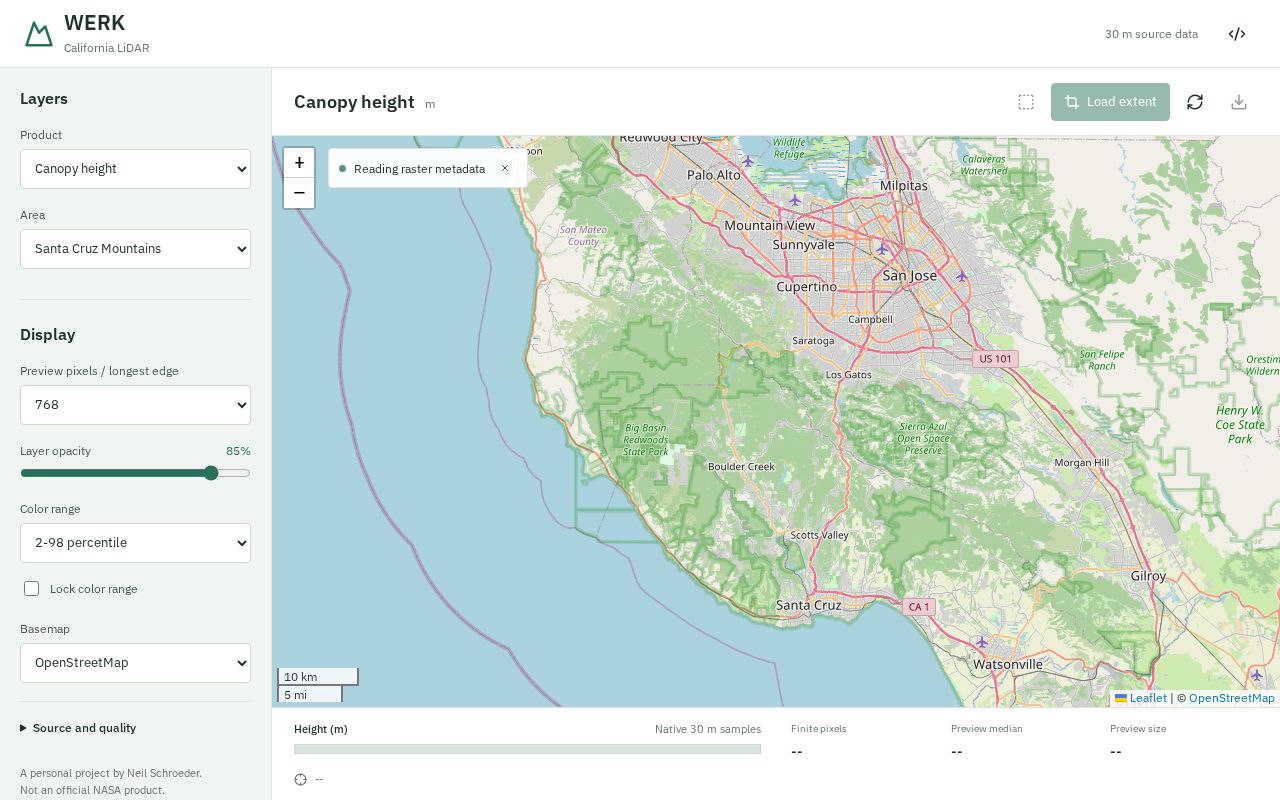The height and width of the screenshot is (800, 1280).
Task: Open the Color range dropdown
Action: click(135, 543)
